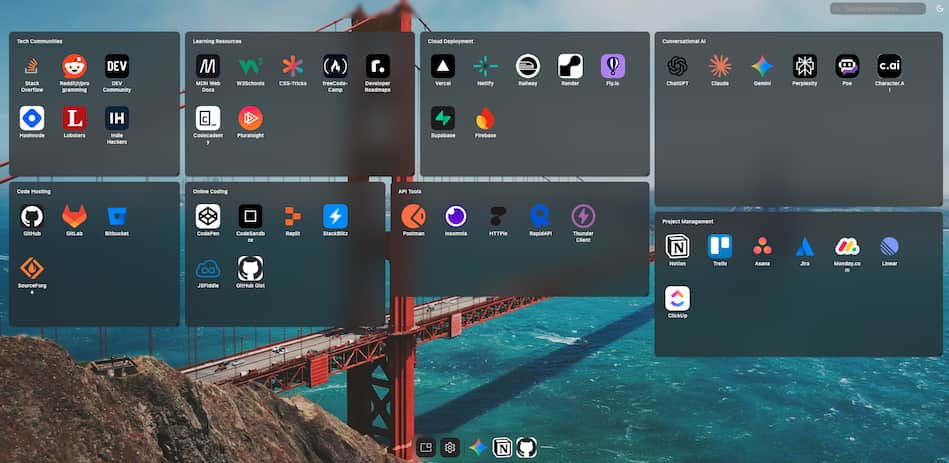
Task: Open ChatGPT in Conversational AI
Action: point(678,67)
